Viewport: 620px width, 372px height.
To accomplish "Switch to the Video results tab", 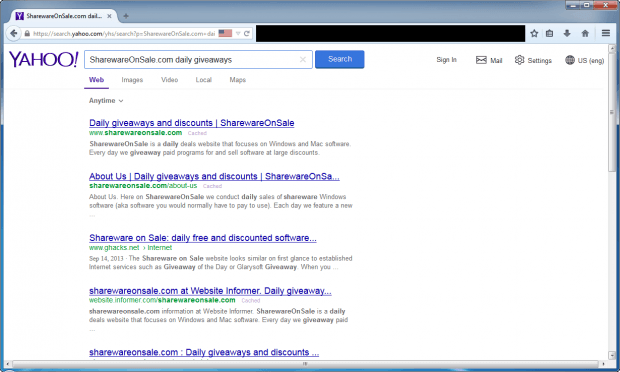I will point(170,80).
